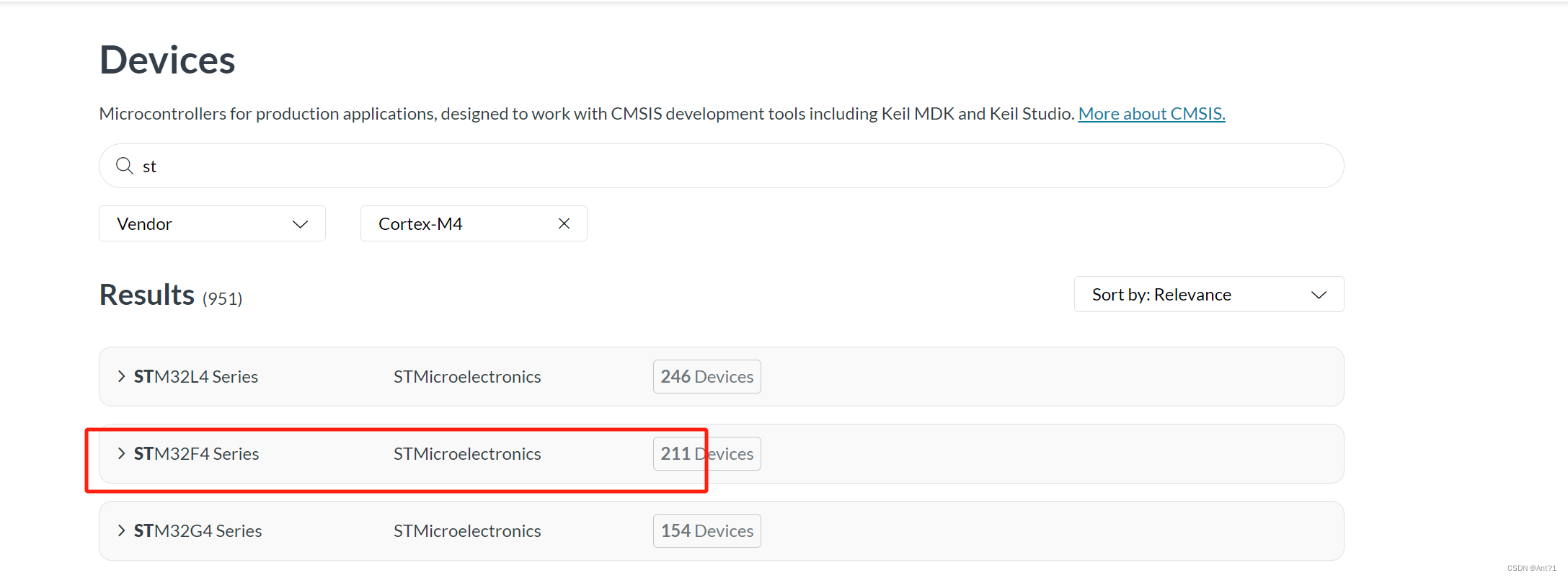Click the magnifier search icon
Screen dimensions: 1568x578
pos(125,166)
